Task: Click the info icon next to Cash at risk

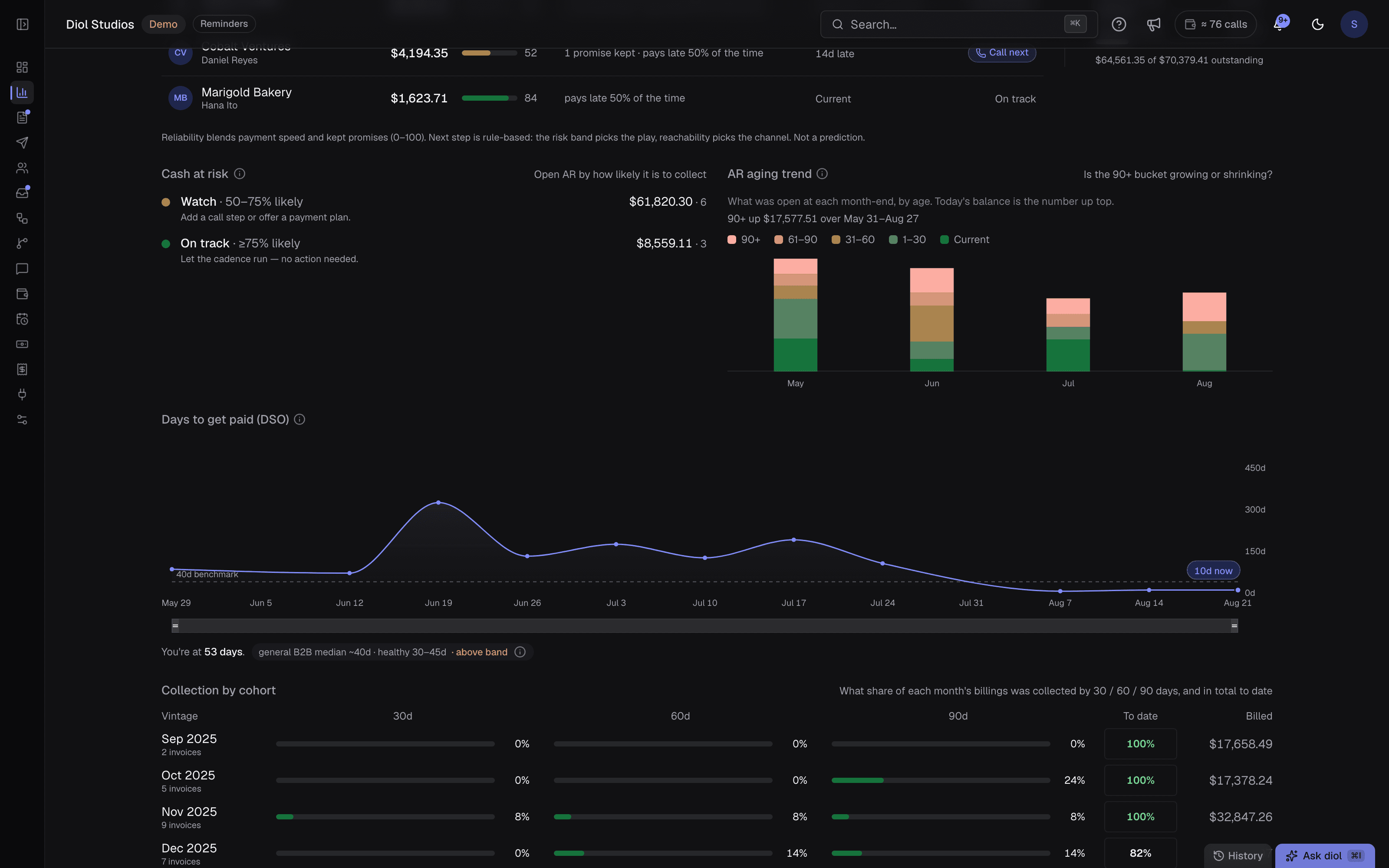Action: coord(240,174)
